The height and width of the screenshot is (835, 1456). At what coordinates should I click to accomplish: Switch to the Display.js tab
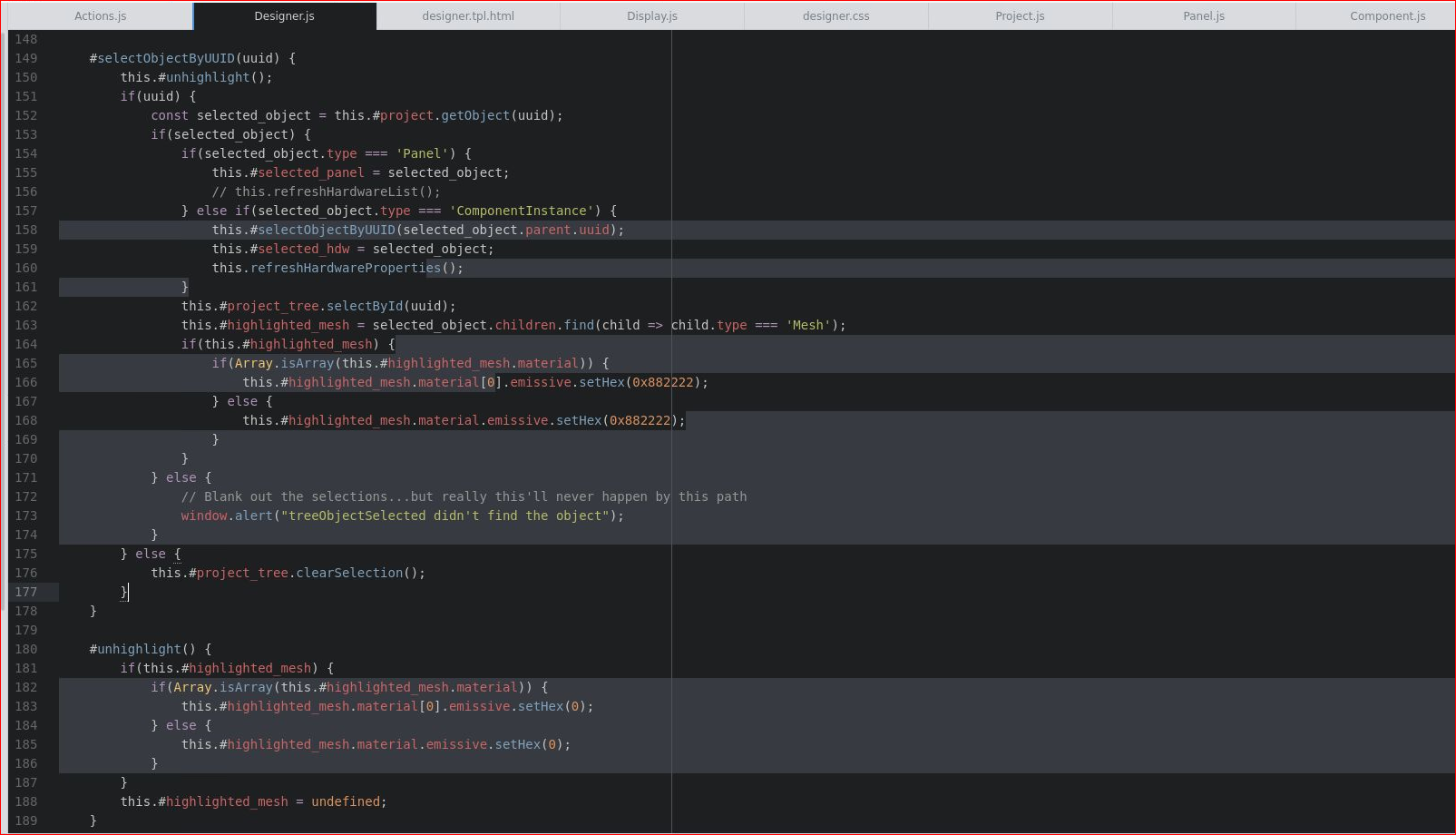tap(652, 15)
